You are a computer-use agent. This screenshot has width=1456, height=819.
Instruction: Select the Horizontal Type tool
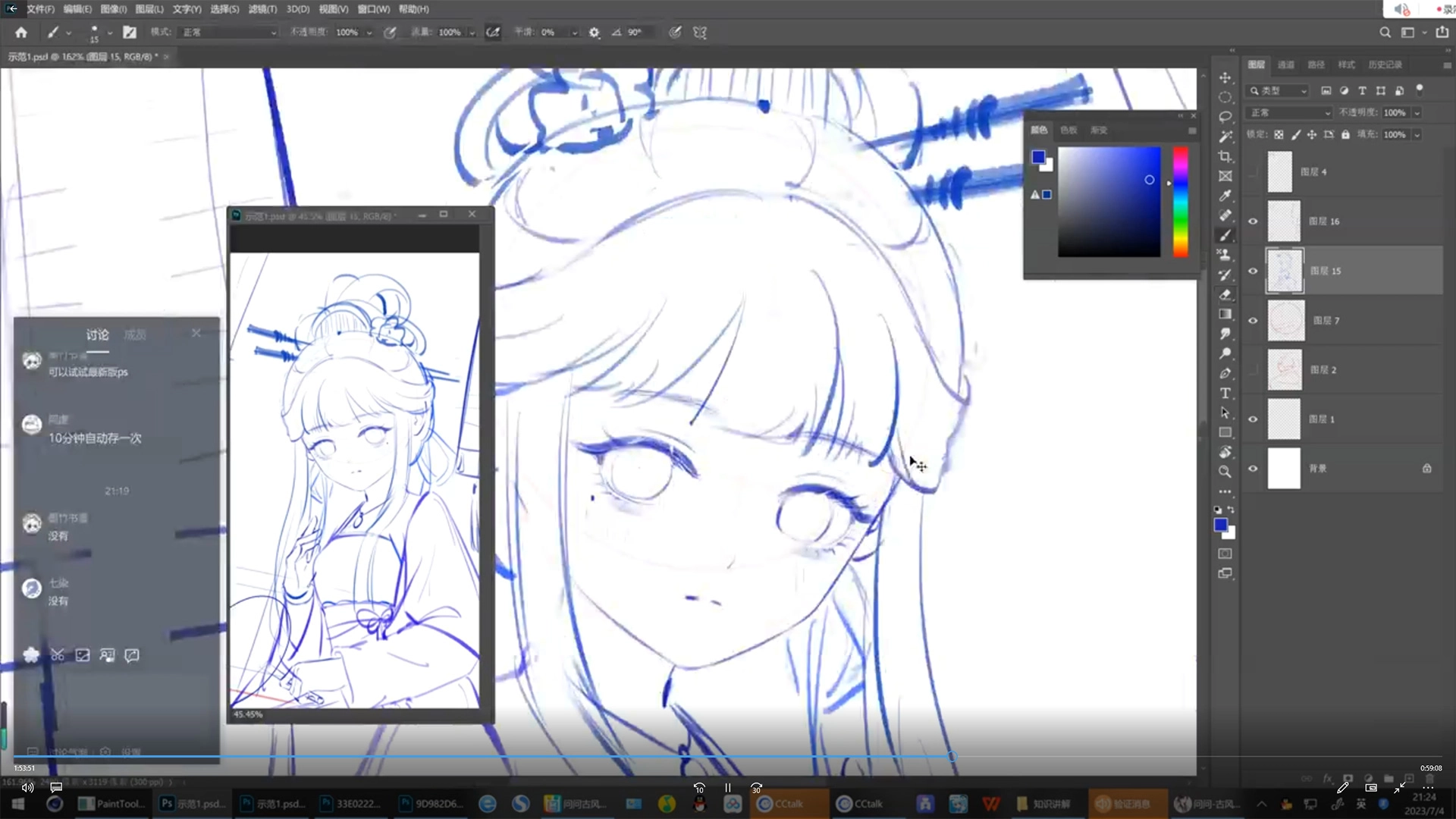click(x=1225, y=393)
